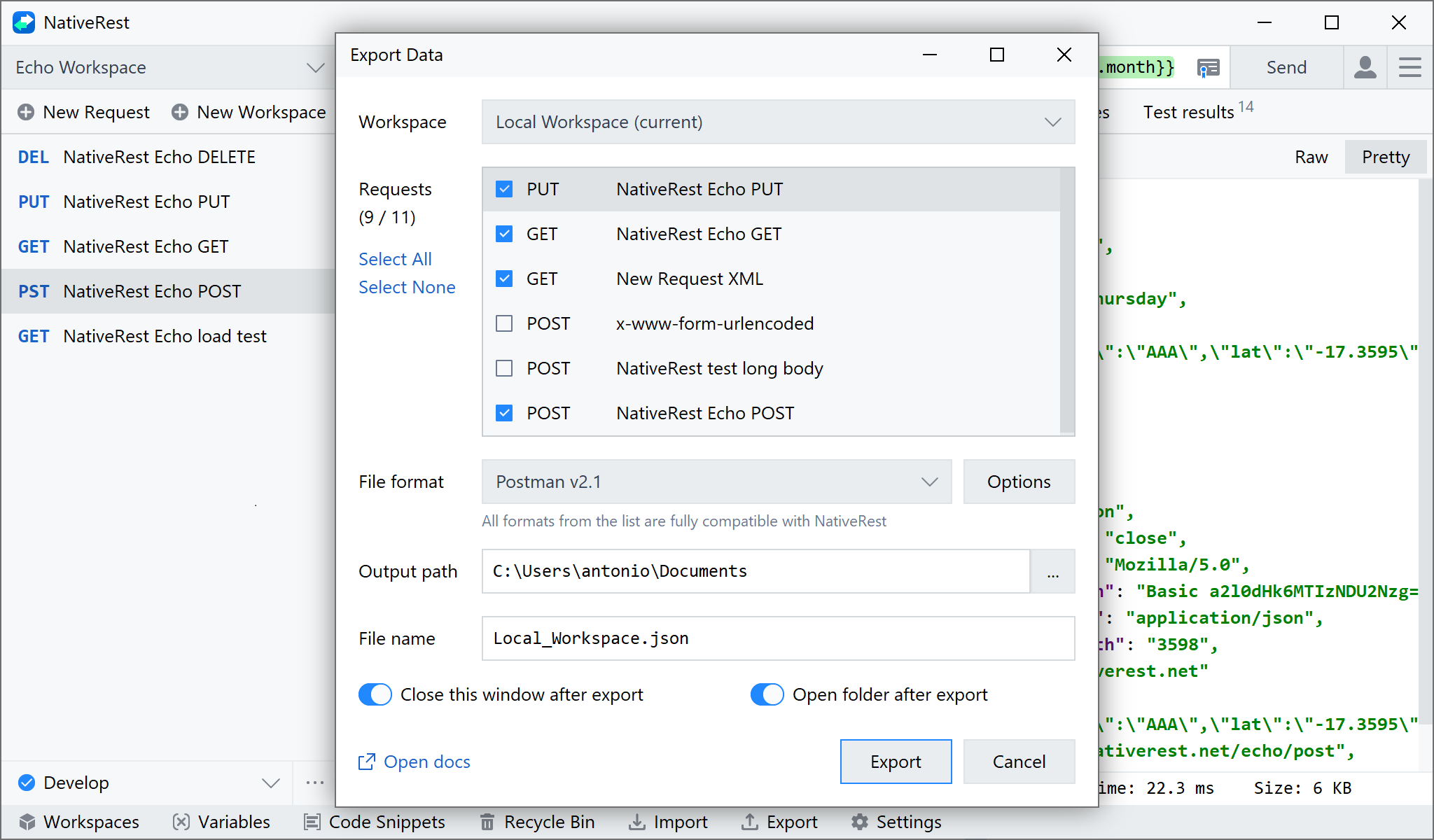Browse for output path with ellipsis button

(x=1053, y=571)
